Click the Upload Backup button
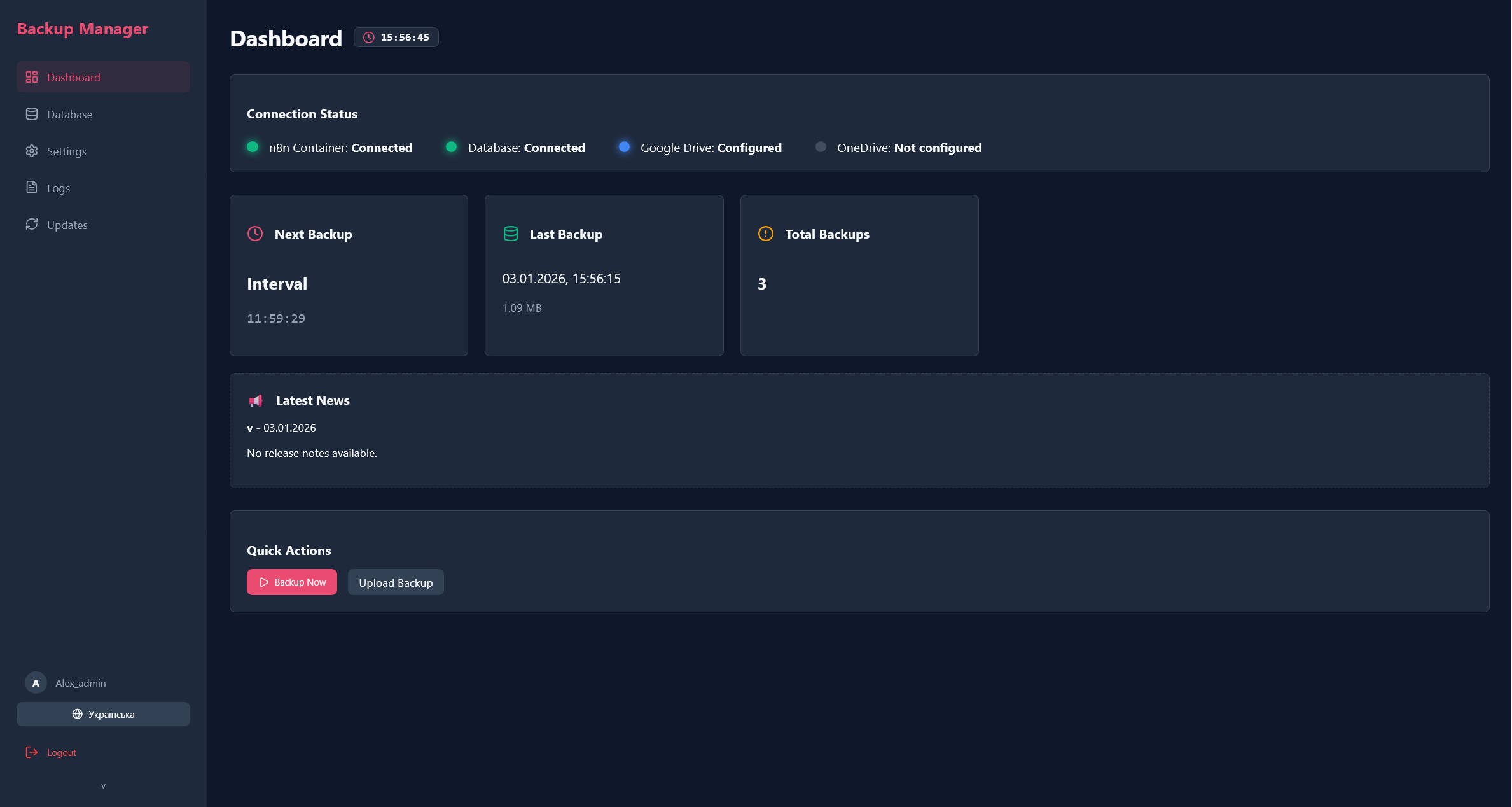The width and height of the screenshot is (1512, 807). tap(396, 582)
